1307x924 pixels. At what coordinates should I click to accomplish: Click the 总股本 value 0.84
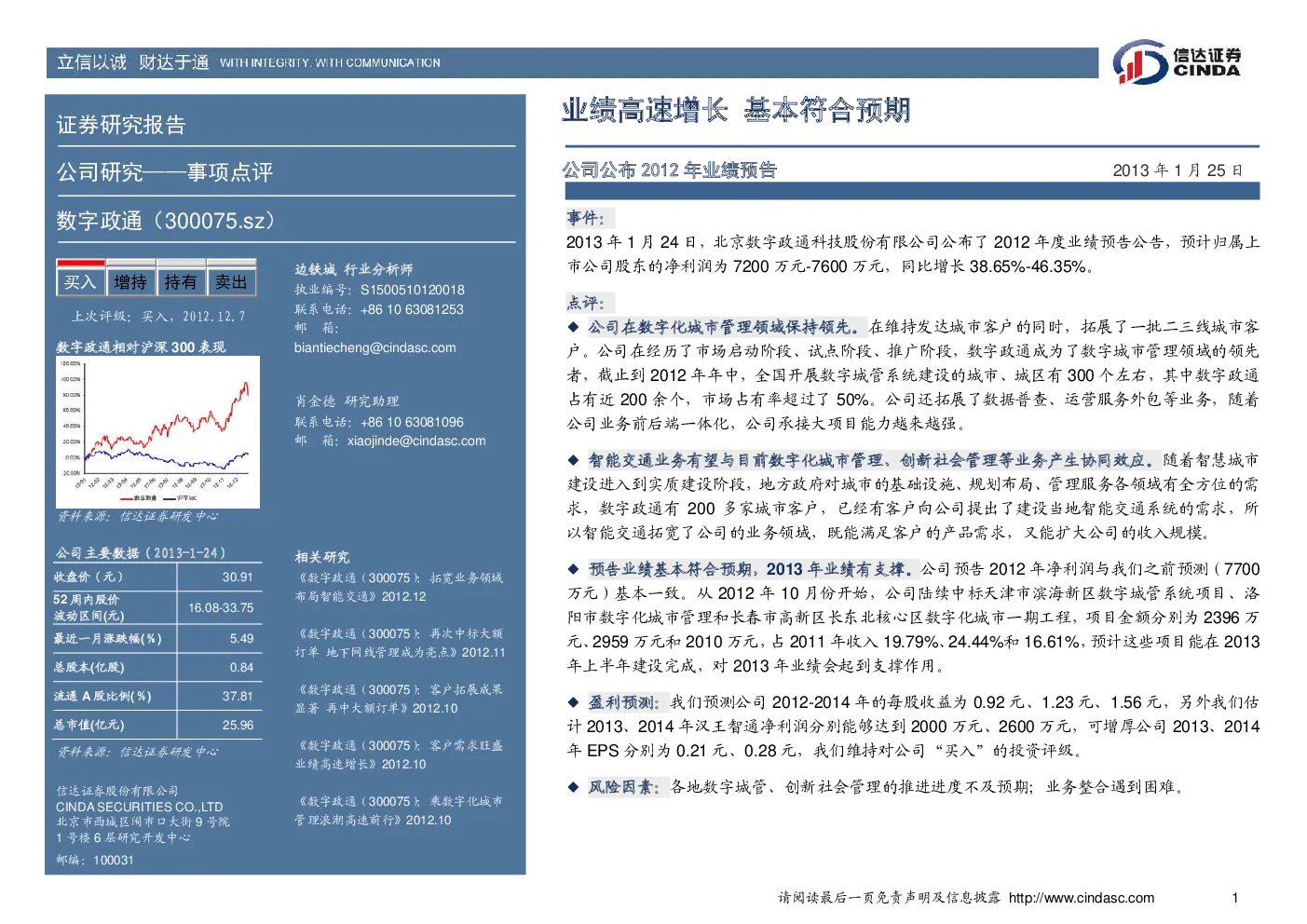241,667
